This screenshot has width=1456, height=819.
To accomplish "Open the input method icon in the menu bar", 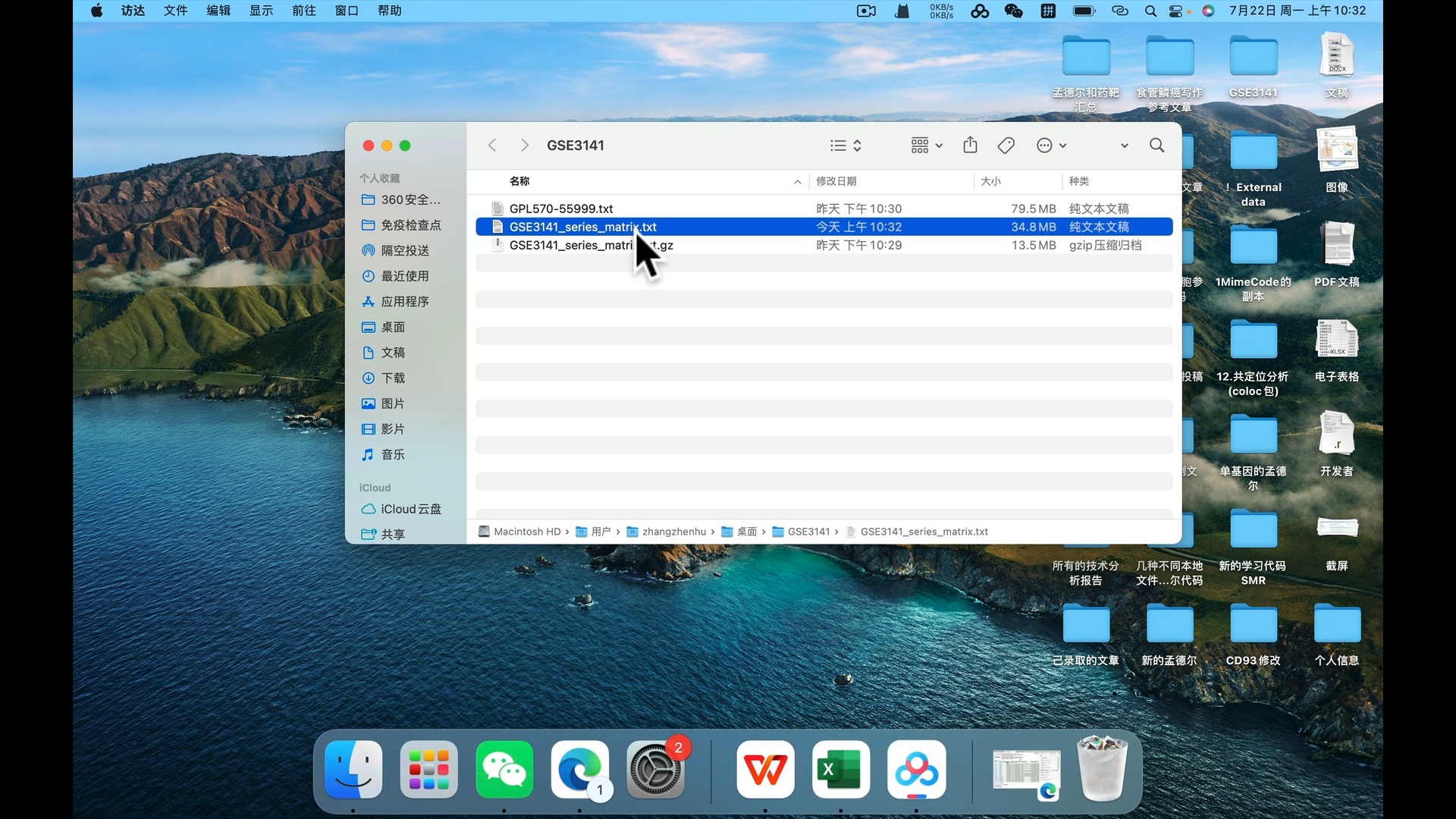I will [1048, 11].
